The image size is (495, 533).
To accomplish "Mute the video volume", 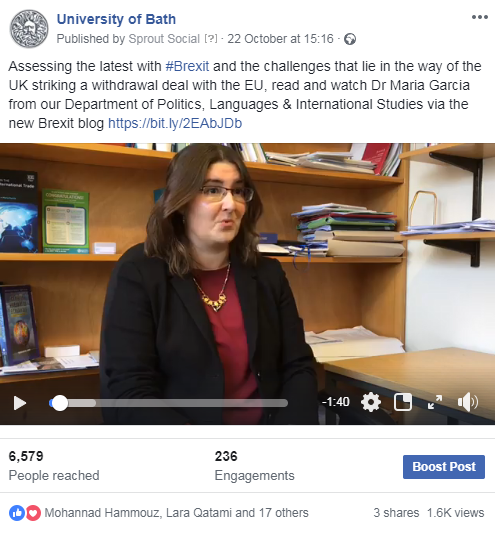I will click(467, 402).
